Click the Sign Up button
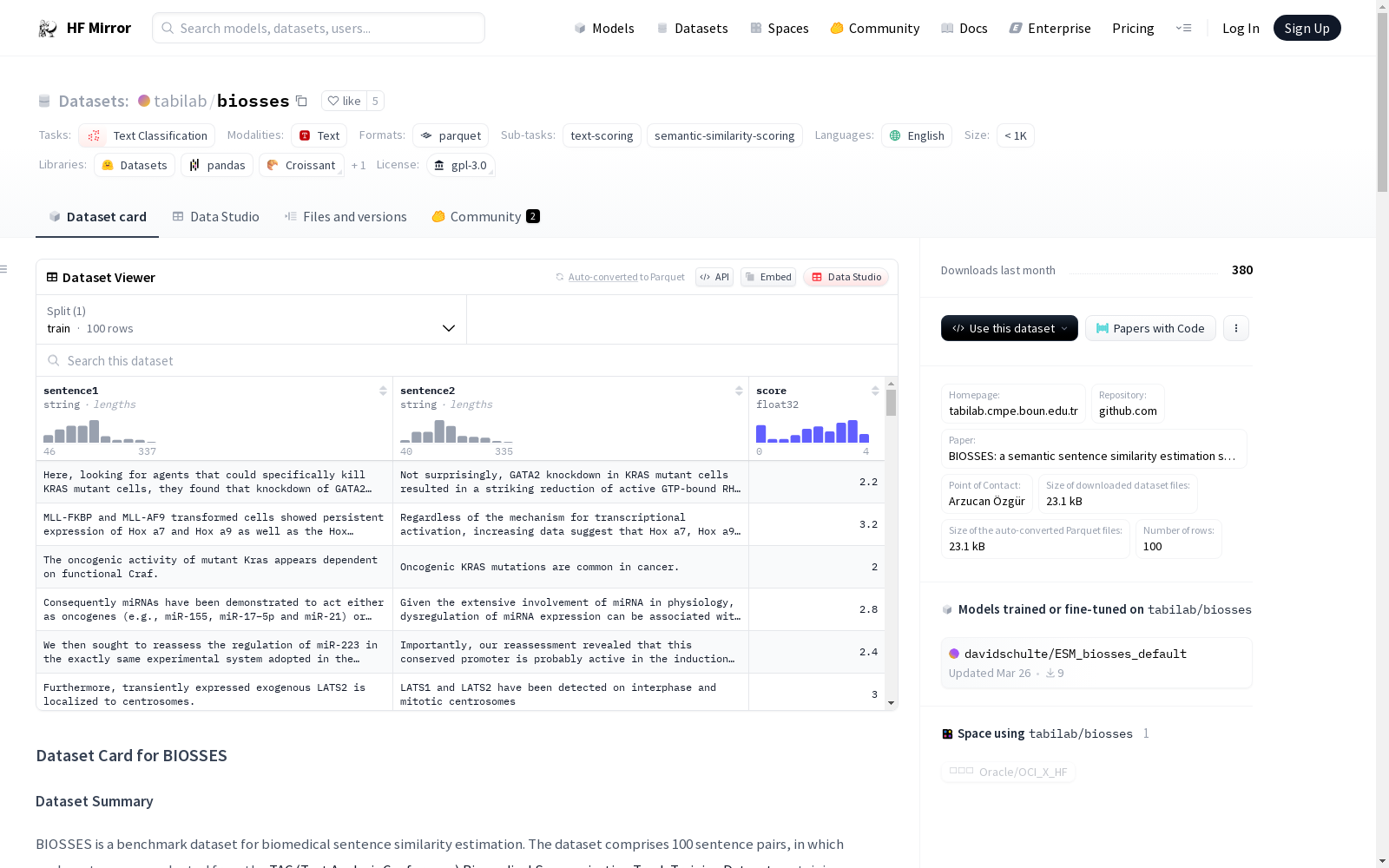 pyautogui.click(x=1307, y=28)
